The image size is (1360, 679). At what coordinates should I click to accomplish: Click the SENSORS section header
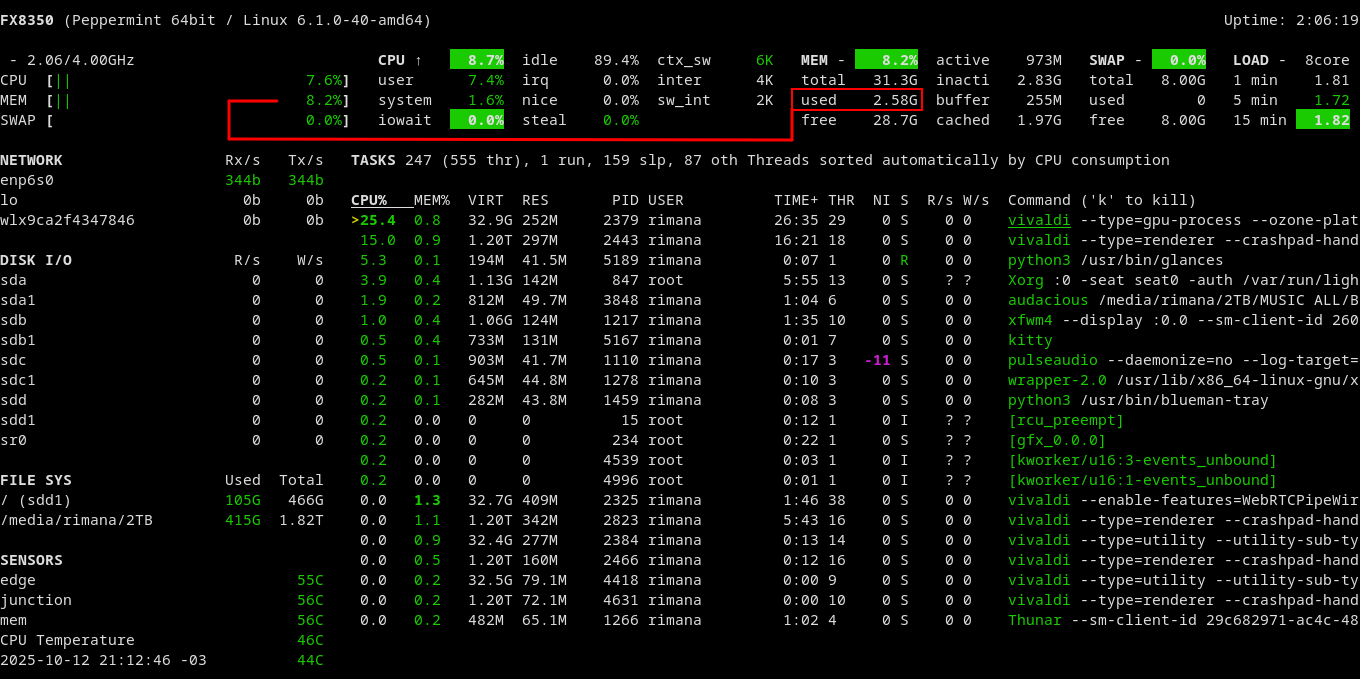pos(31,560)
